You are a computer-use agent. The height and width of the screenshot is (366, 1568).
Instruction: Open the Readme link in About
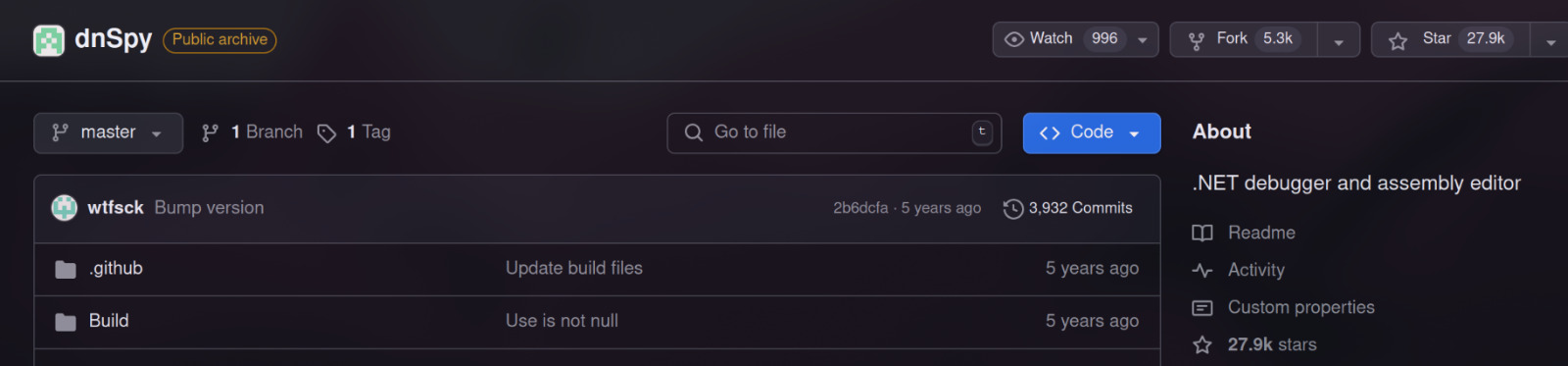[1261, 233]
